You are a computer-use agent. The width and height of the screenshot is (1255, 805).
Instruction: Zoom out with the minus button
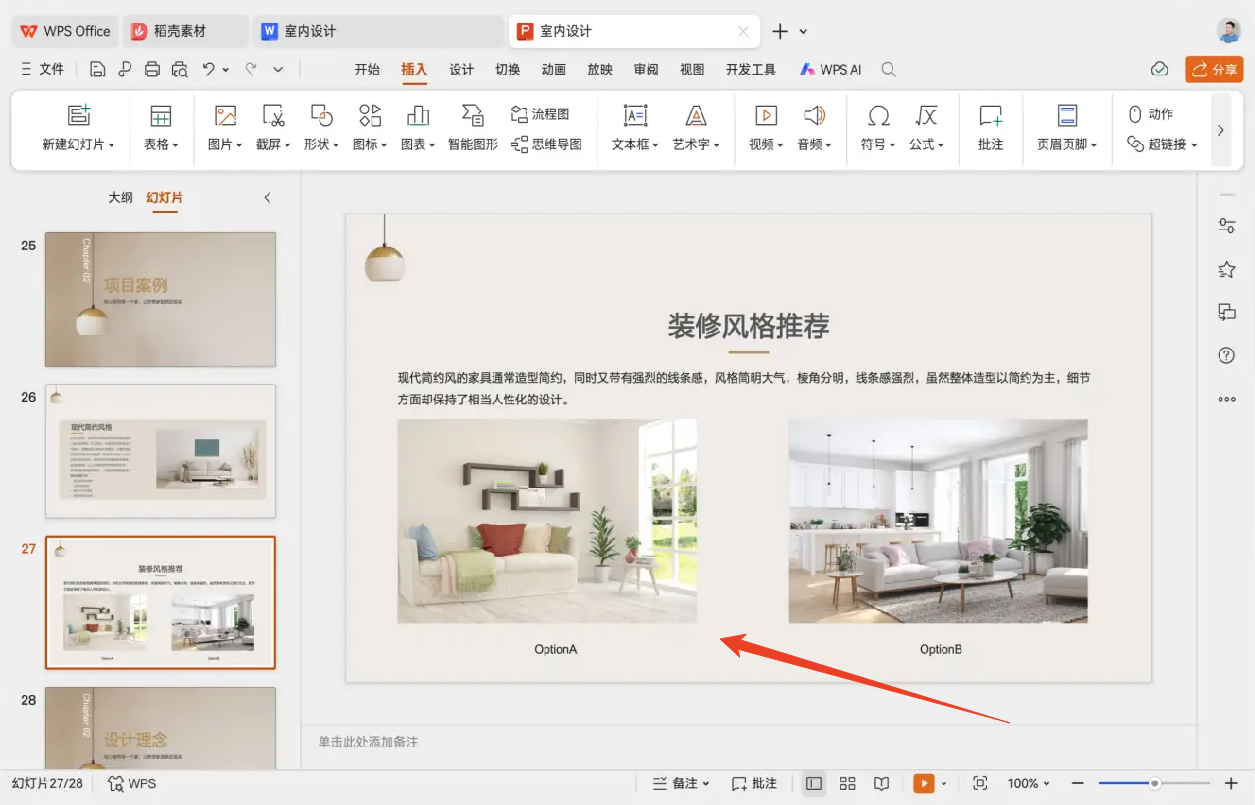click(1078, 783)
